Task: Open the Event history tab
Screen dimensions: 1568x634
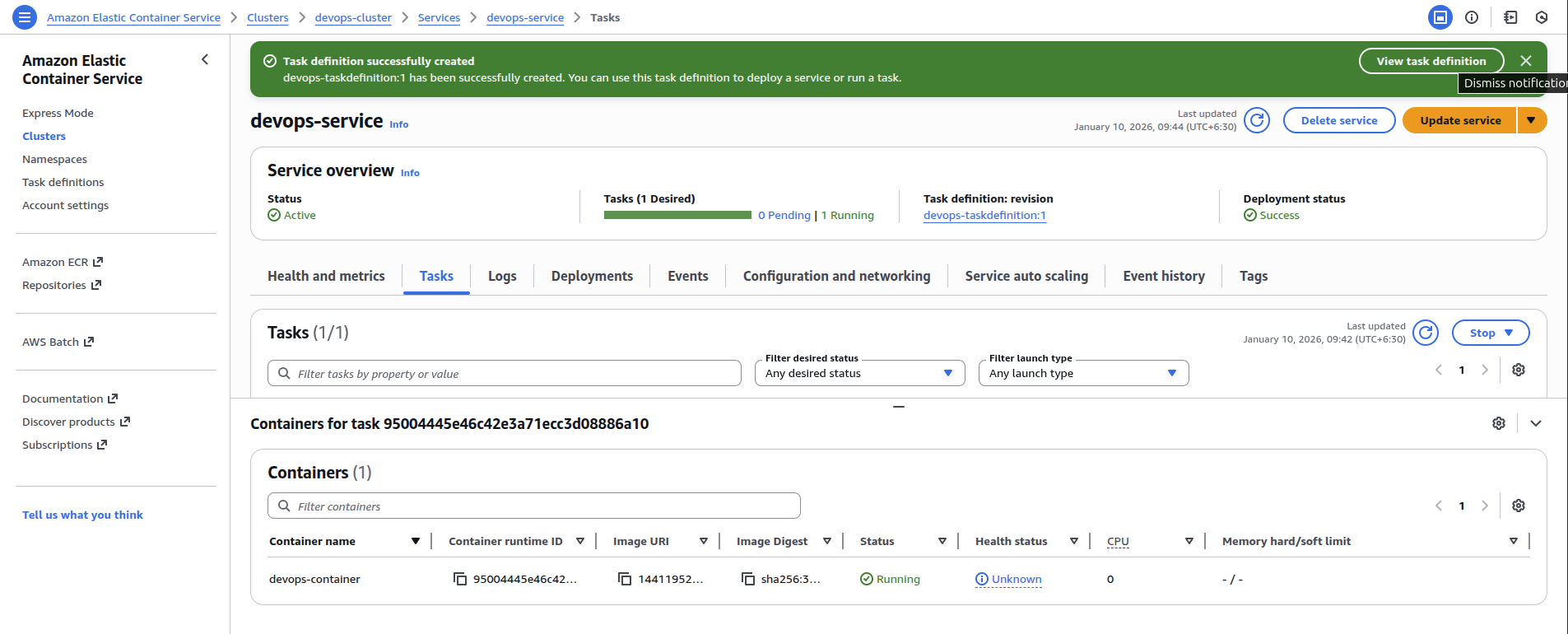Action: click(1164, 276)
